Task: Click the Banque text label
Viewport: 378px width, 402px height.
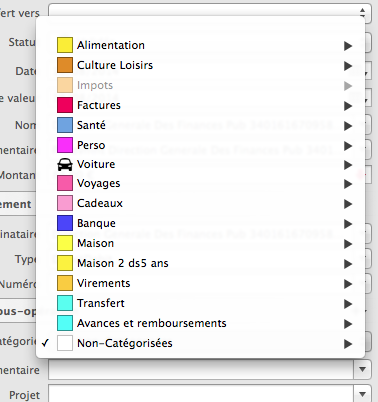Action: pos(96,223)
